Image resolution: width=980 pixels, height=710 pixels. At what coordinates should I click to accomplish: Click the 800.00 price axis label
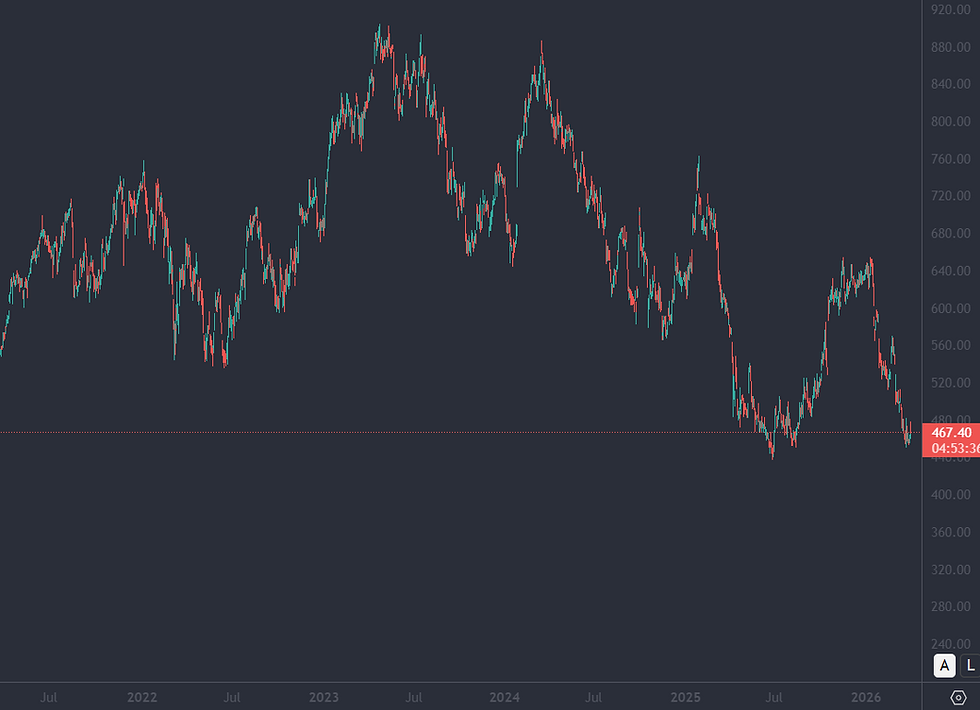[x=951, y=121]
